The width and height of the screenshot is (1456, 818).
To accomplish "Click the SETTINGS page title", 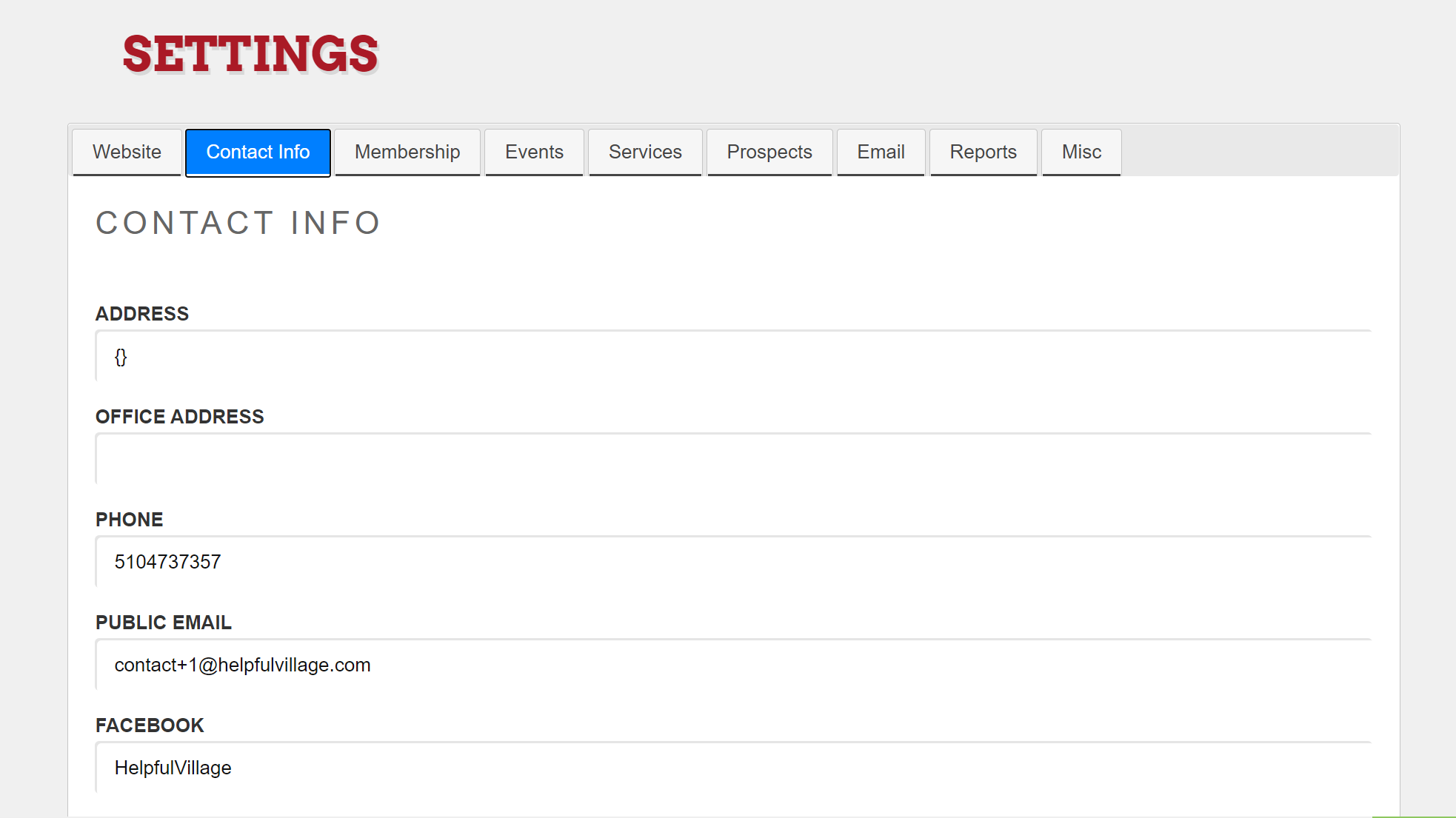I will click(250, 54).
